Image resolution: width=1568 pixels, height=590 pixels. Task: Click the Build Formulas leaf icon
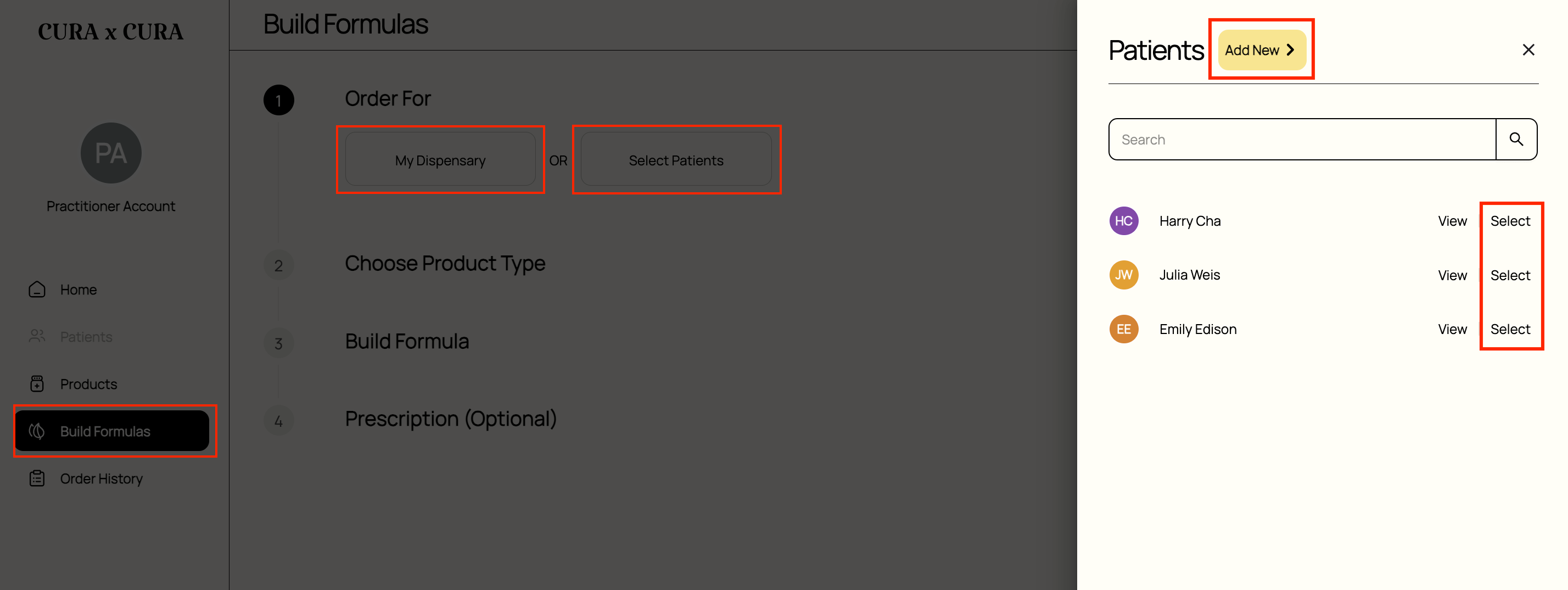coord(37,431)
